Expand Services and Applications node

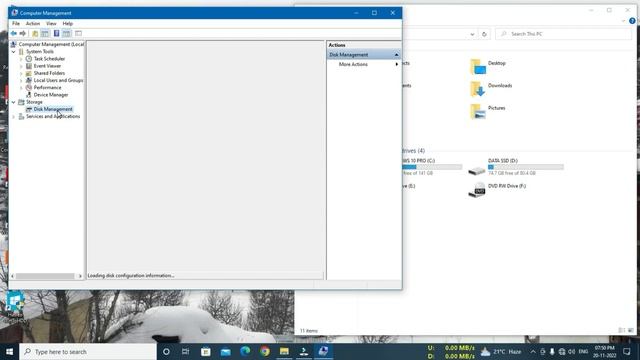coord(13,117)
